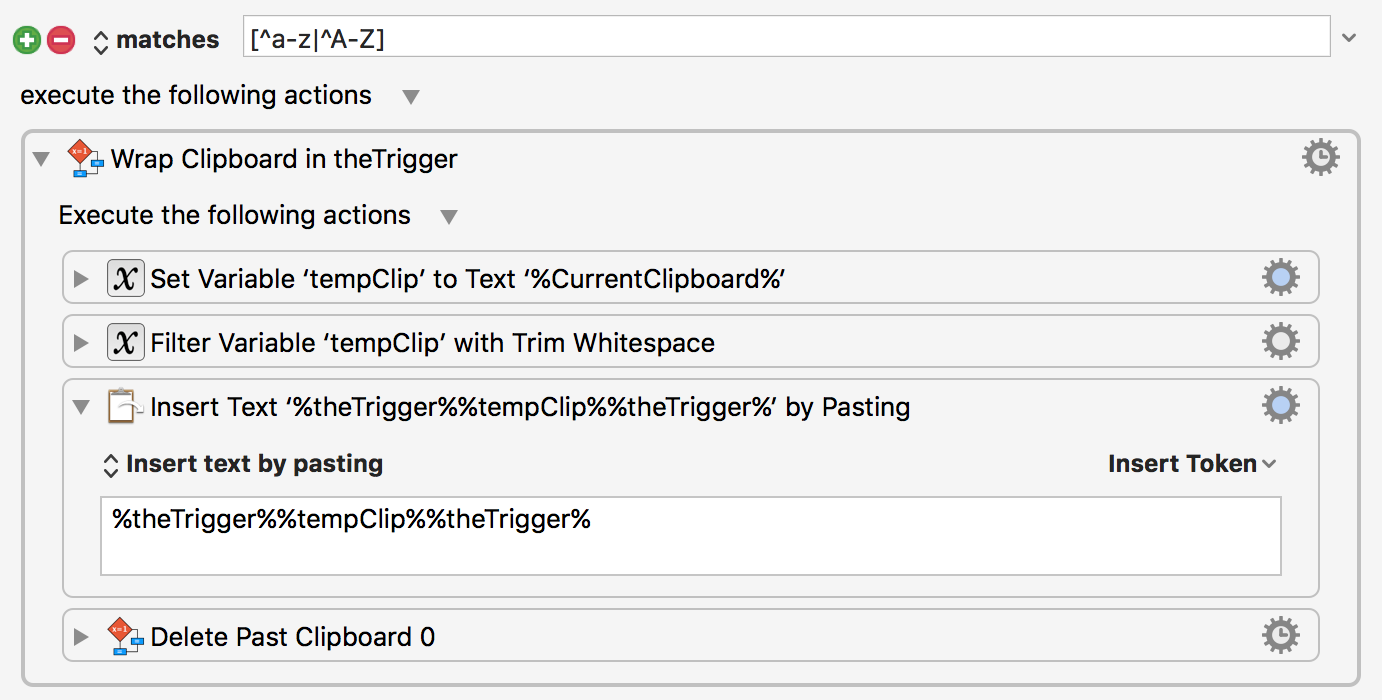Click the Set Variable X icon
Viewport: 1382px width, 700px height.
point(126,279)
